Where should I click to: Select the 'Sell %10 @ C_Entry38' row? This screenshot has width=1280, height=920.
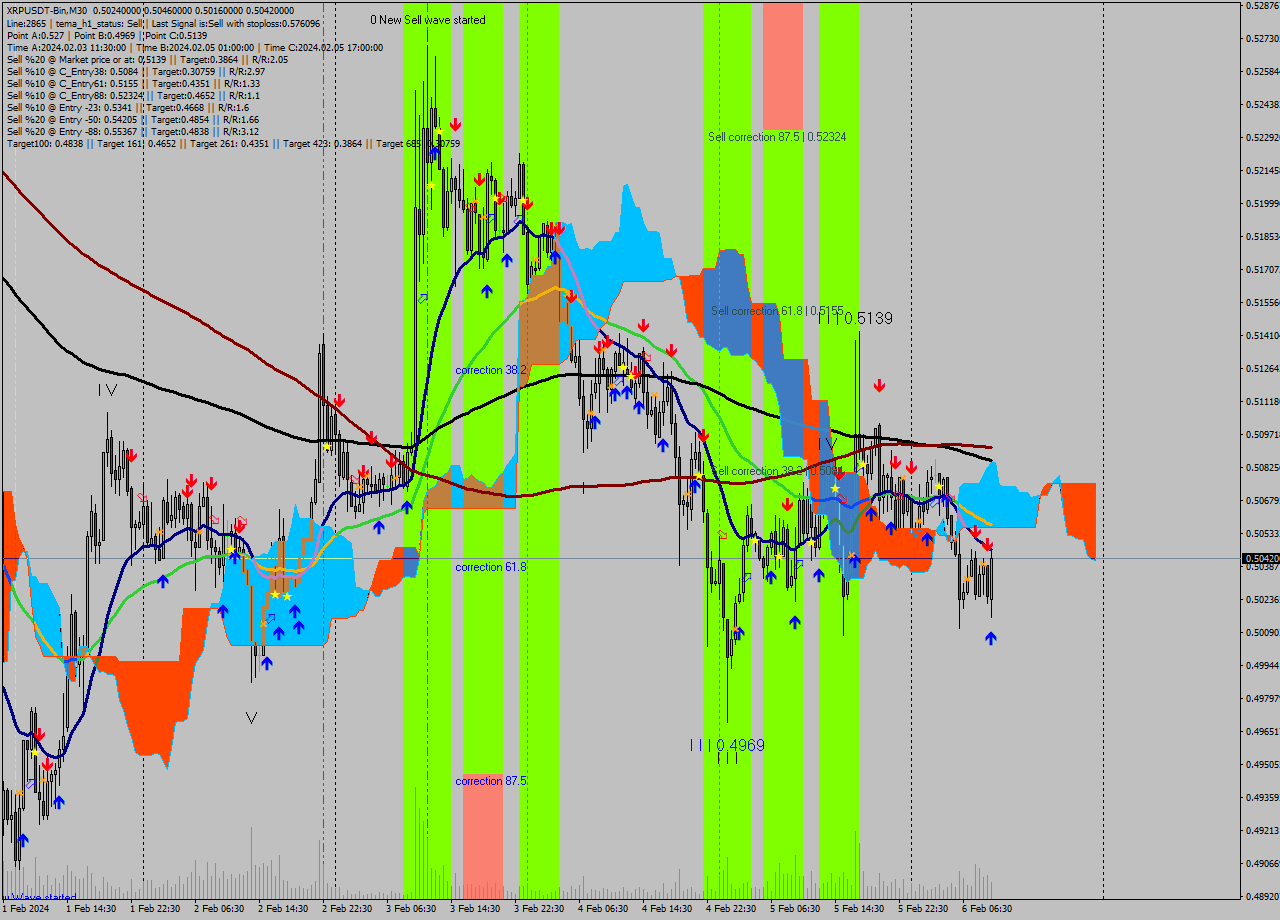[136, 71]
